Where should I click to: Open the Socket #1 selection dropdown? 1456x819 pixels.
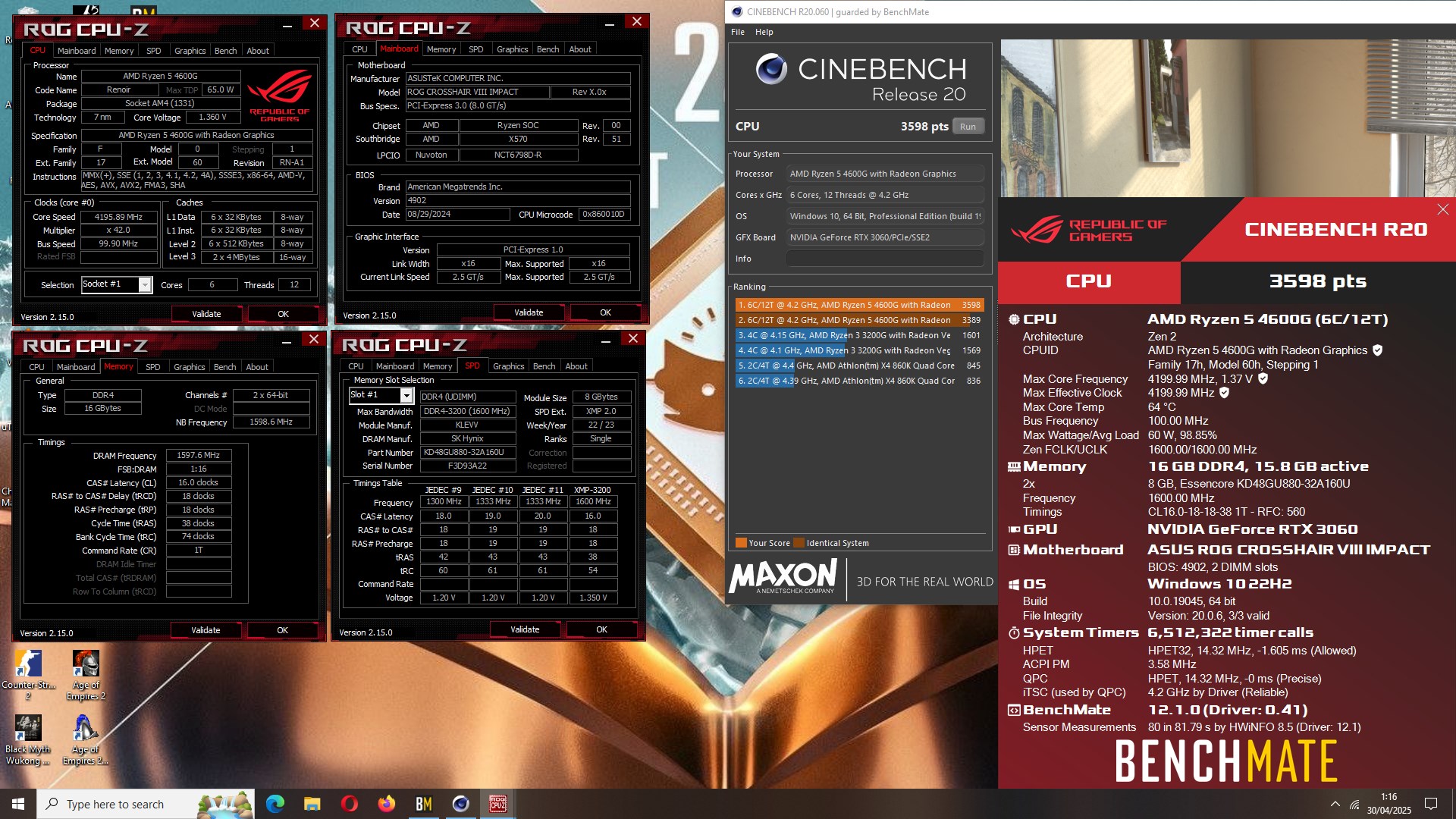tap(144, 284)
